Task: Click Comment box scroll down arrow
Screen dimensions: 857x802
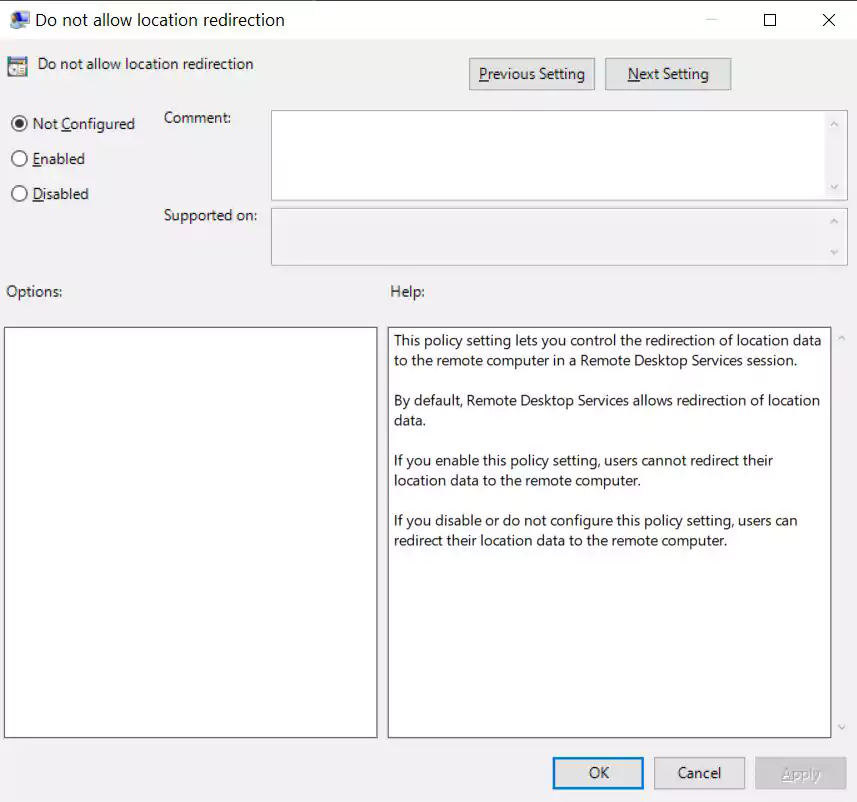Action: click(x=834, y=187)
